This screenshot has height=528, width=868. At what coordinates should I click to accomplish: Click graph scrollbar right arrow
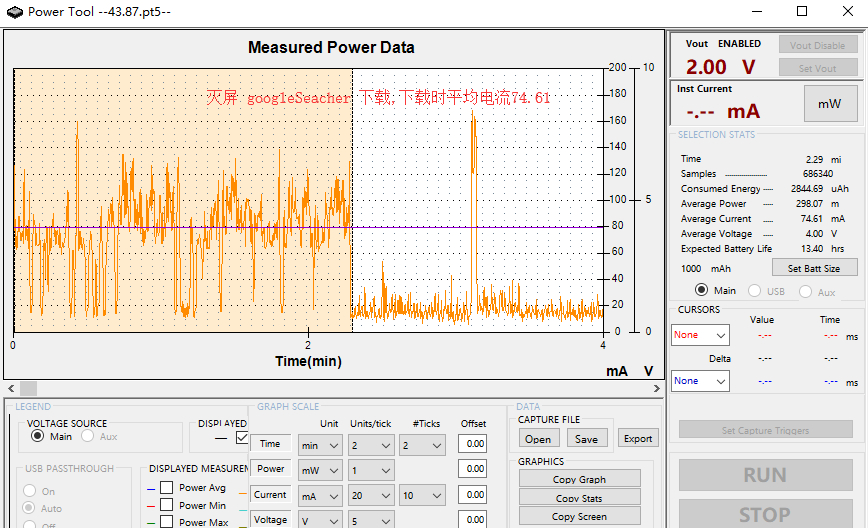(x=657, y=389)
